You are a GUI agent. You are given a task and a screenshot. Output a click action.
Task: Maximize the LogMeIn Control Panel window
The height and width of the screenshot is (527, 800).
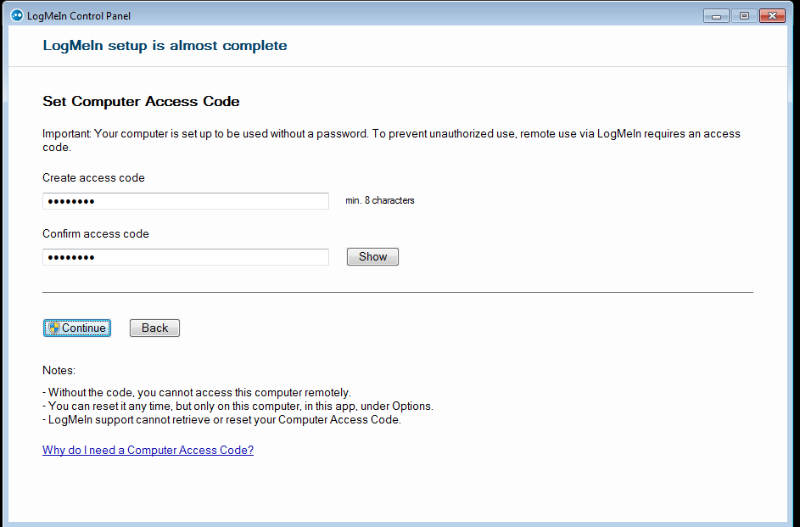744,16
